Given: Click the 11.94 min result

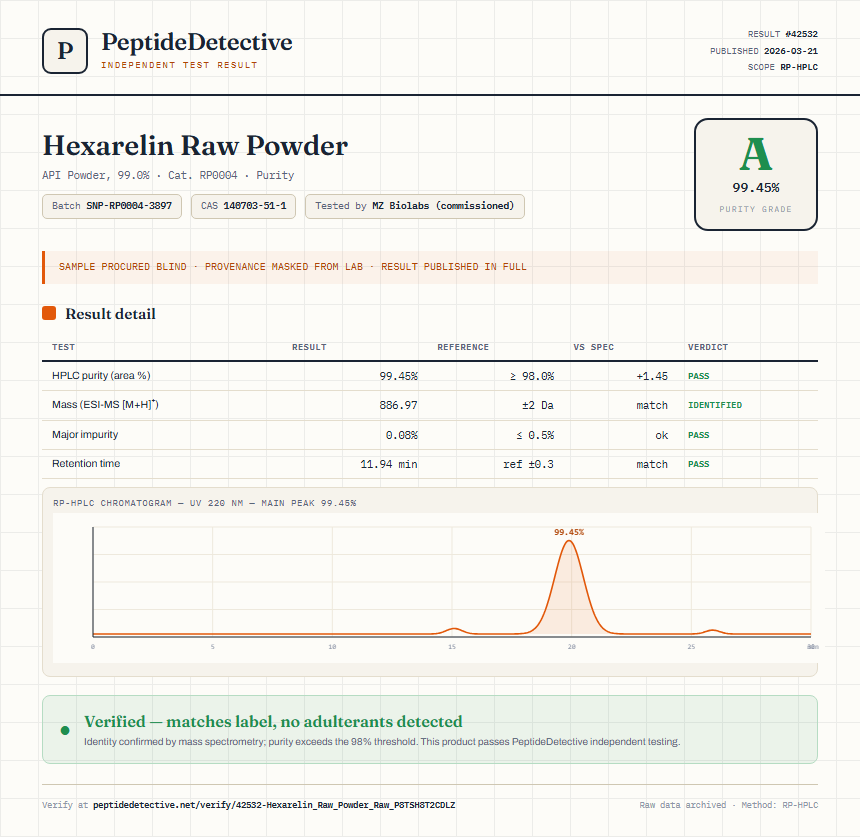Looking at the screenshot, I should coord(389,465).
